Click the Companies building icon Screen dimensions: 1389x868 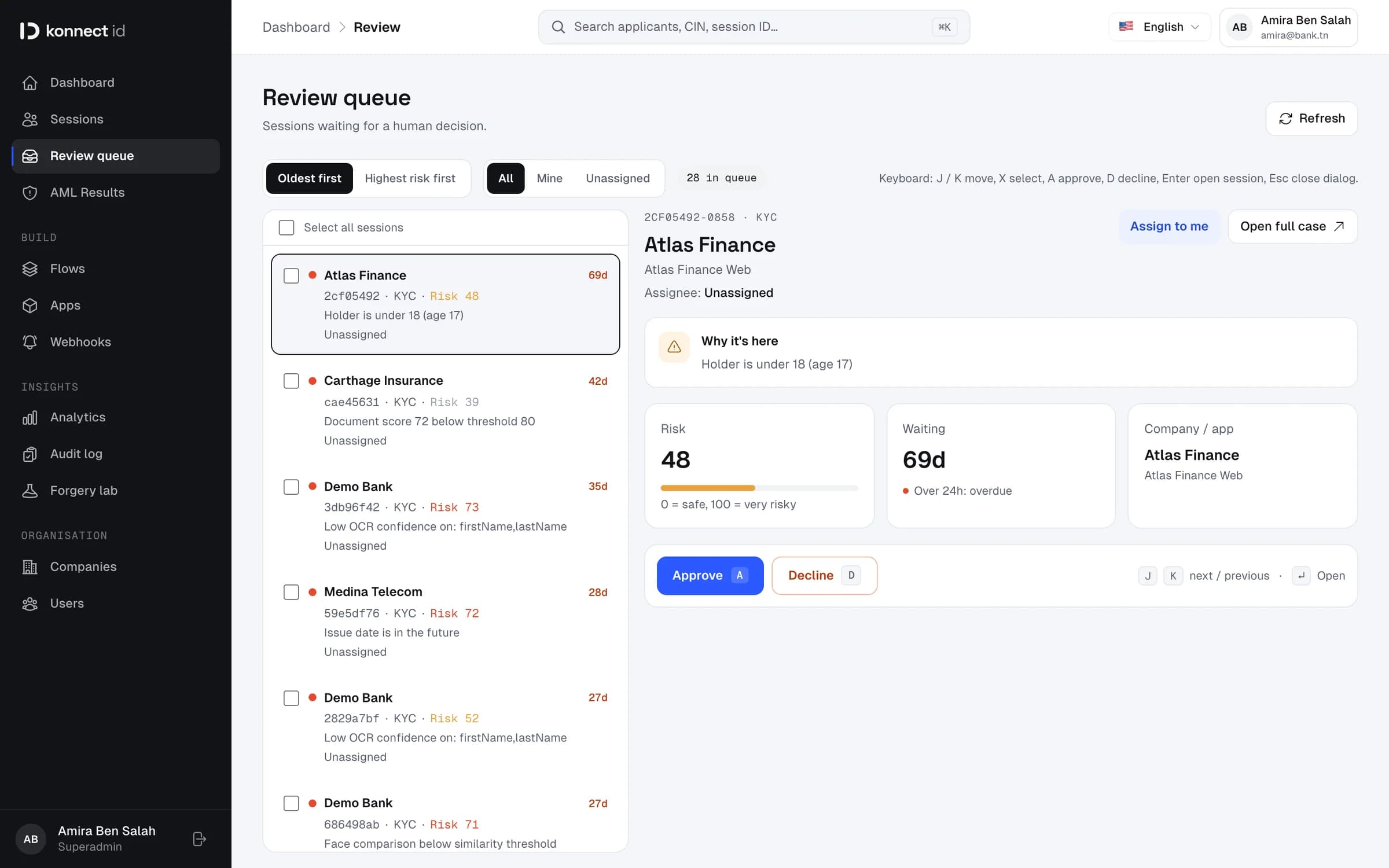[x=30, y=567]
